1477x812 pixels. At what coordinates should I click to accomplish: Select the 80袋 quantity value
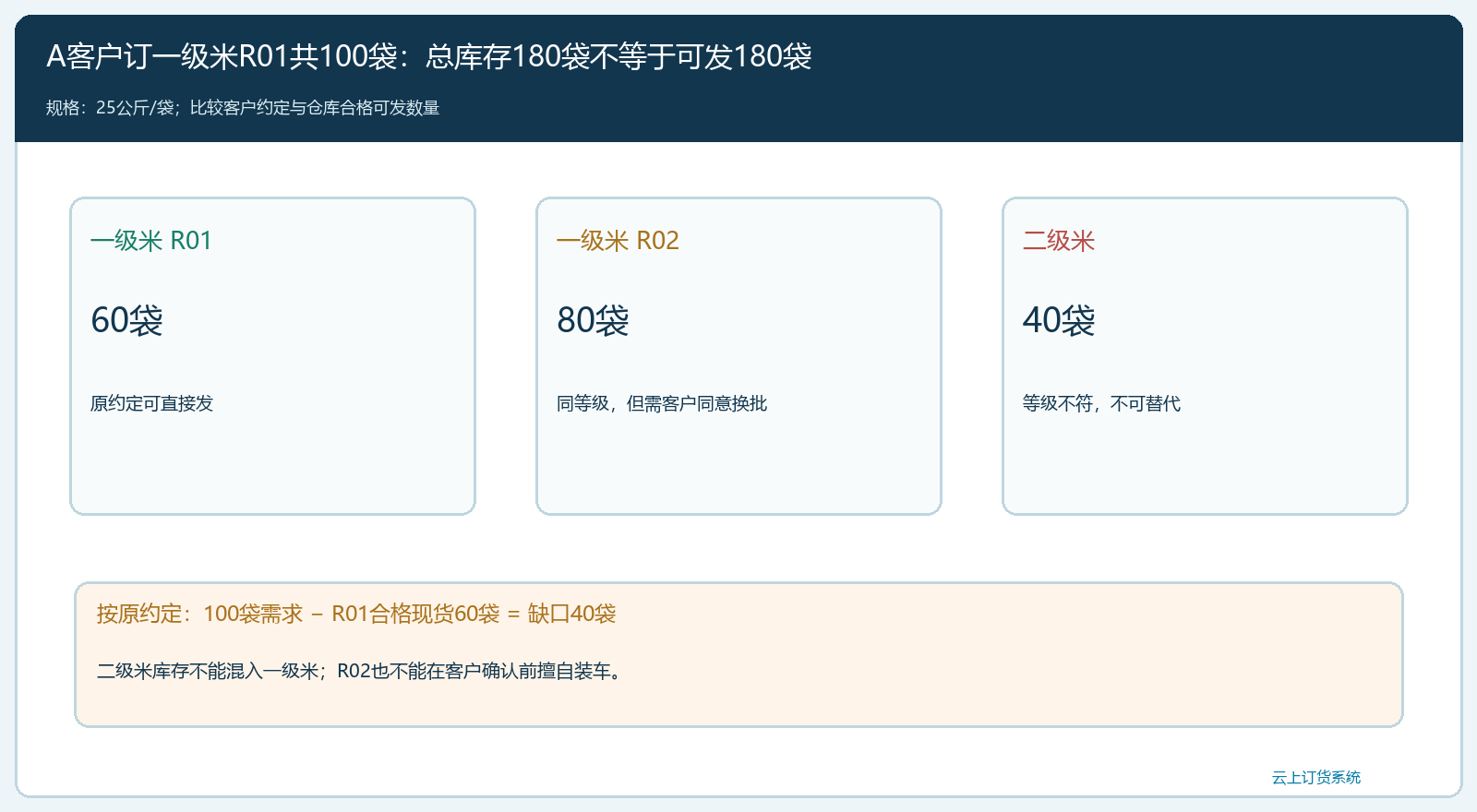(593, 320)
